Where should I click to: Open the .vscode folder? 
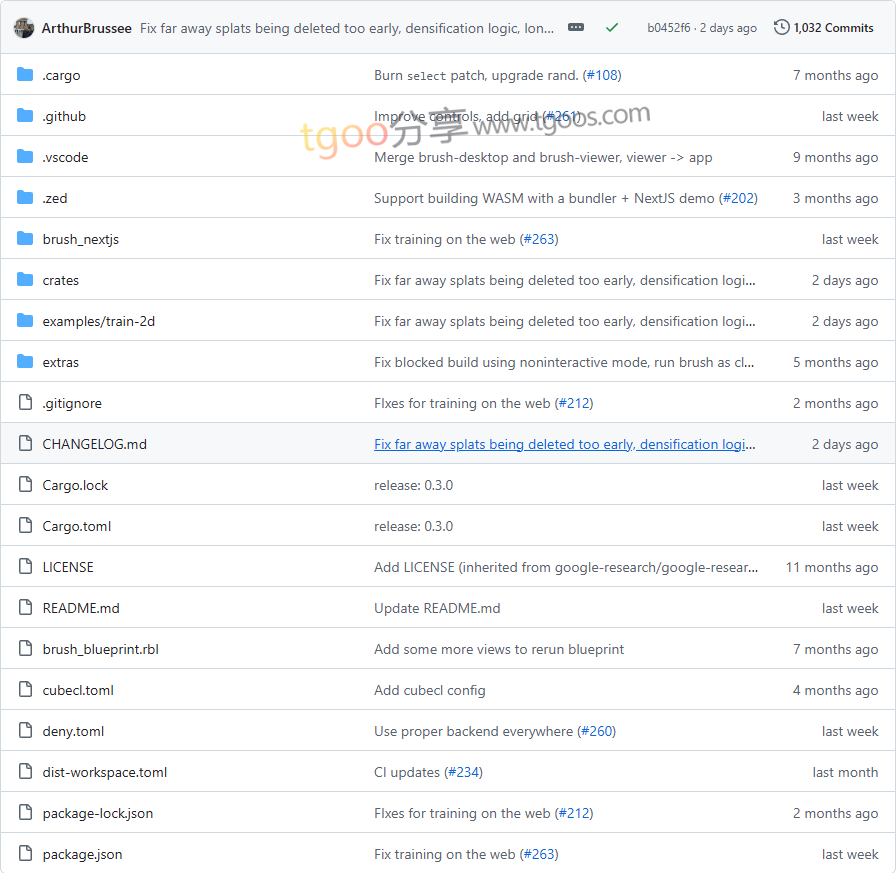(x=65, y=157)
